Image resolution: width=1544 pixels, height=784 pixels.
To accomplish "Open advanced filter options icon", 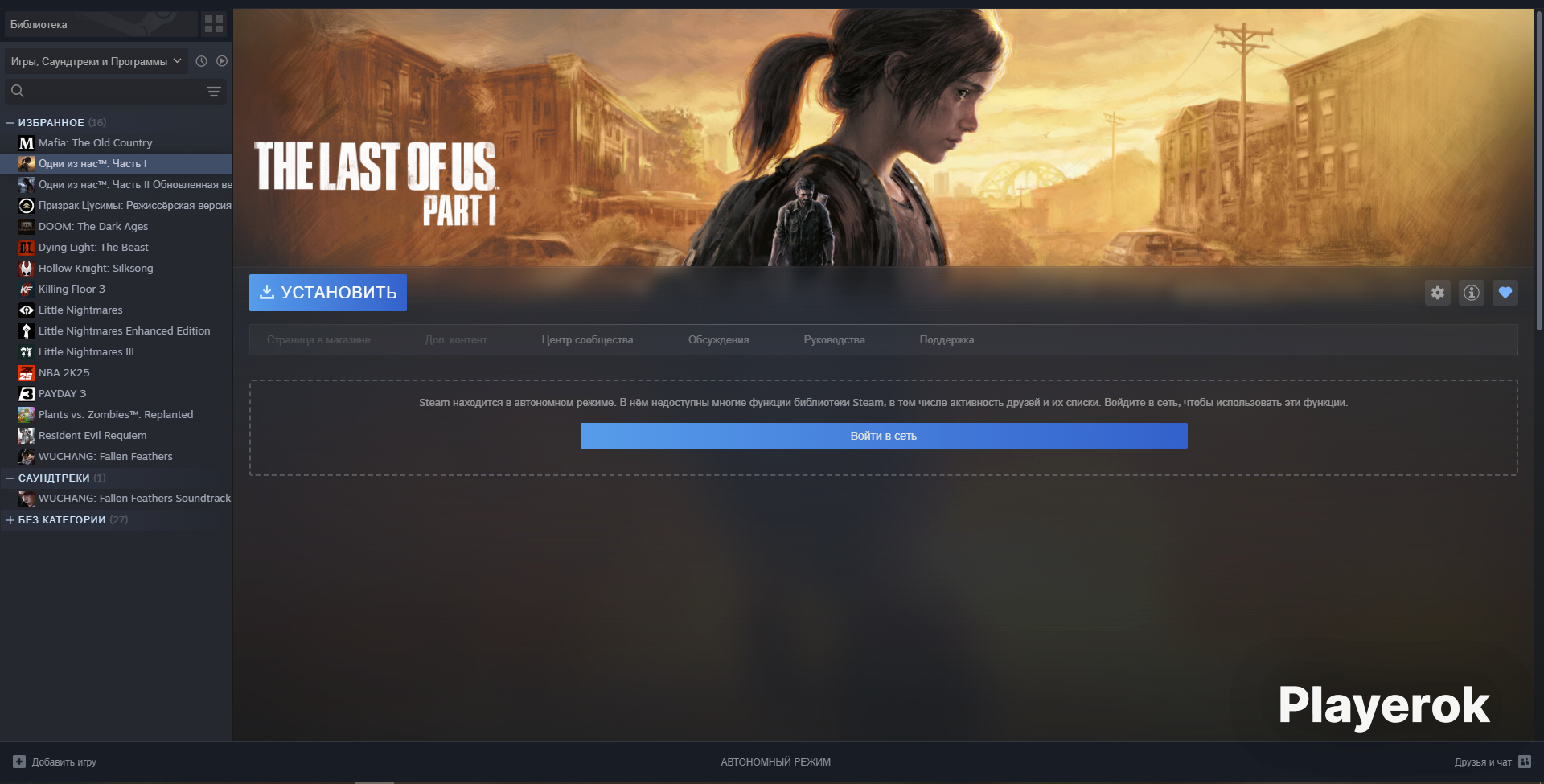I will coord(214,92).
